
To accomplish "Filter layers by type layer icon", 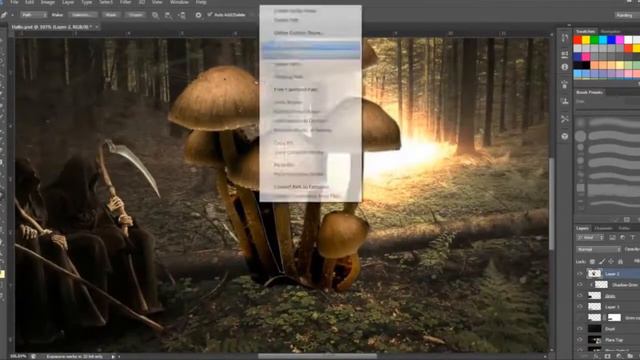I will (633, 237).
